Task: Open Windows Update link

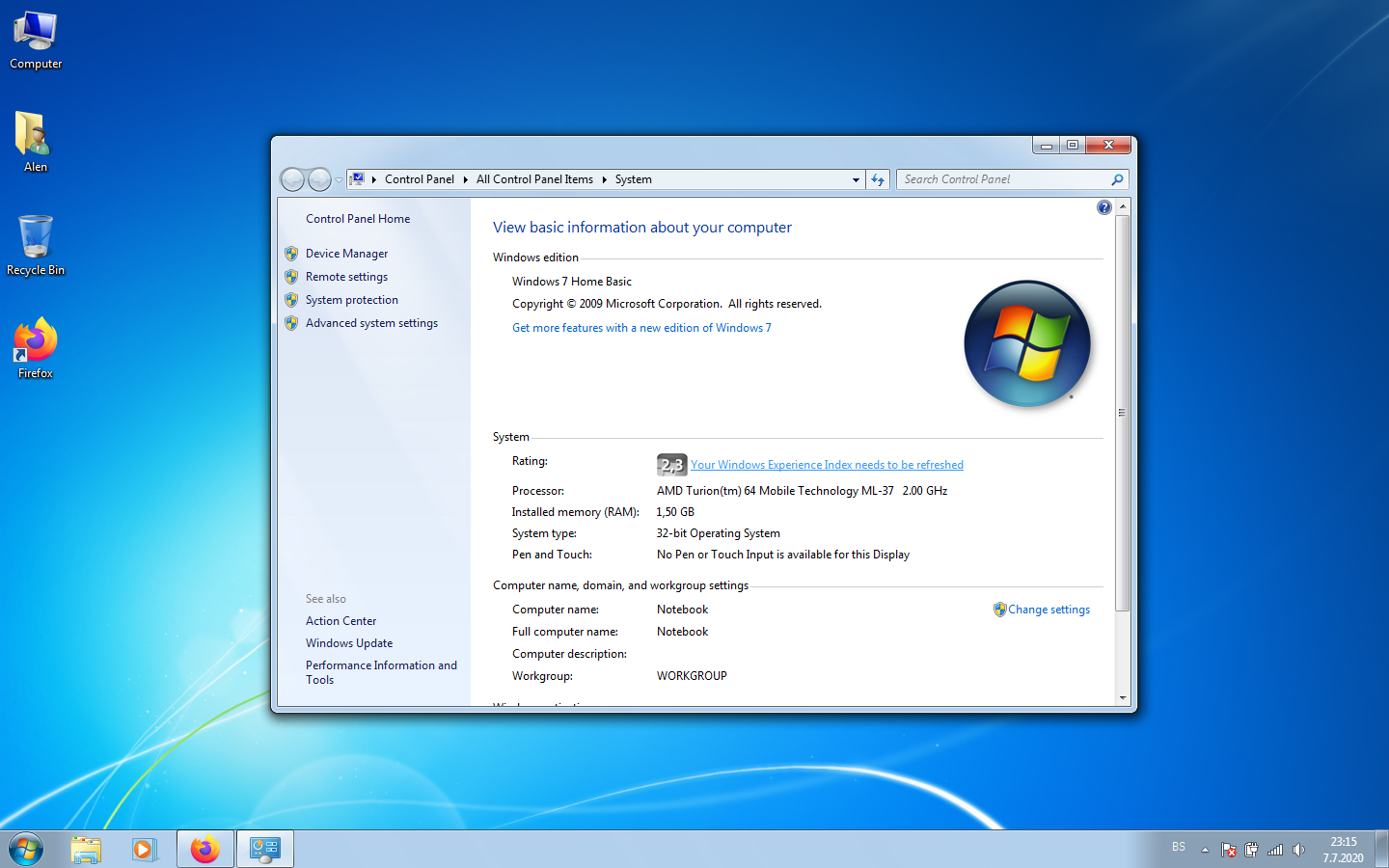Action: tap(349, 643)
